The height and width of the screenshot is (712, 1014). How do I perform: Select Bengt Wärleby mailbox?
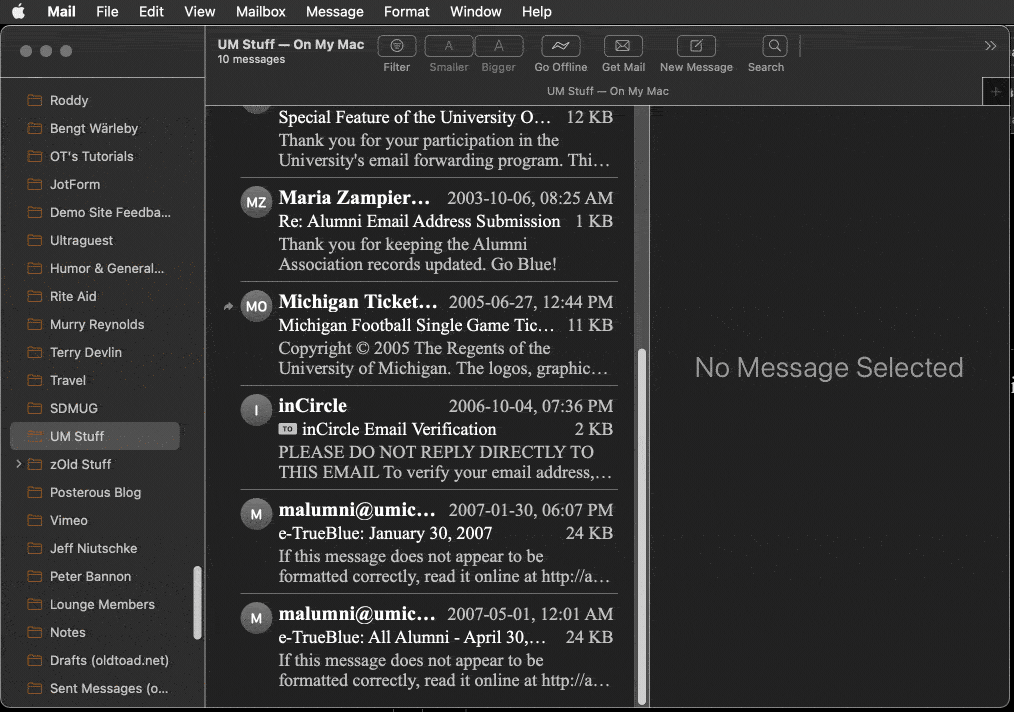point(95,128)
